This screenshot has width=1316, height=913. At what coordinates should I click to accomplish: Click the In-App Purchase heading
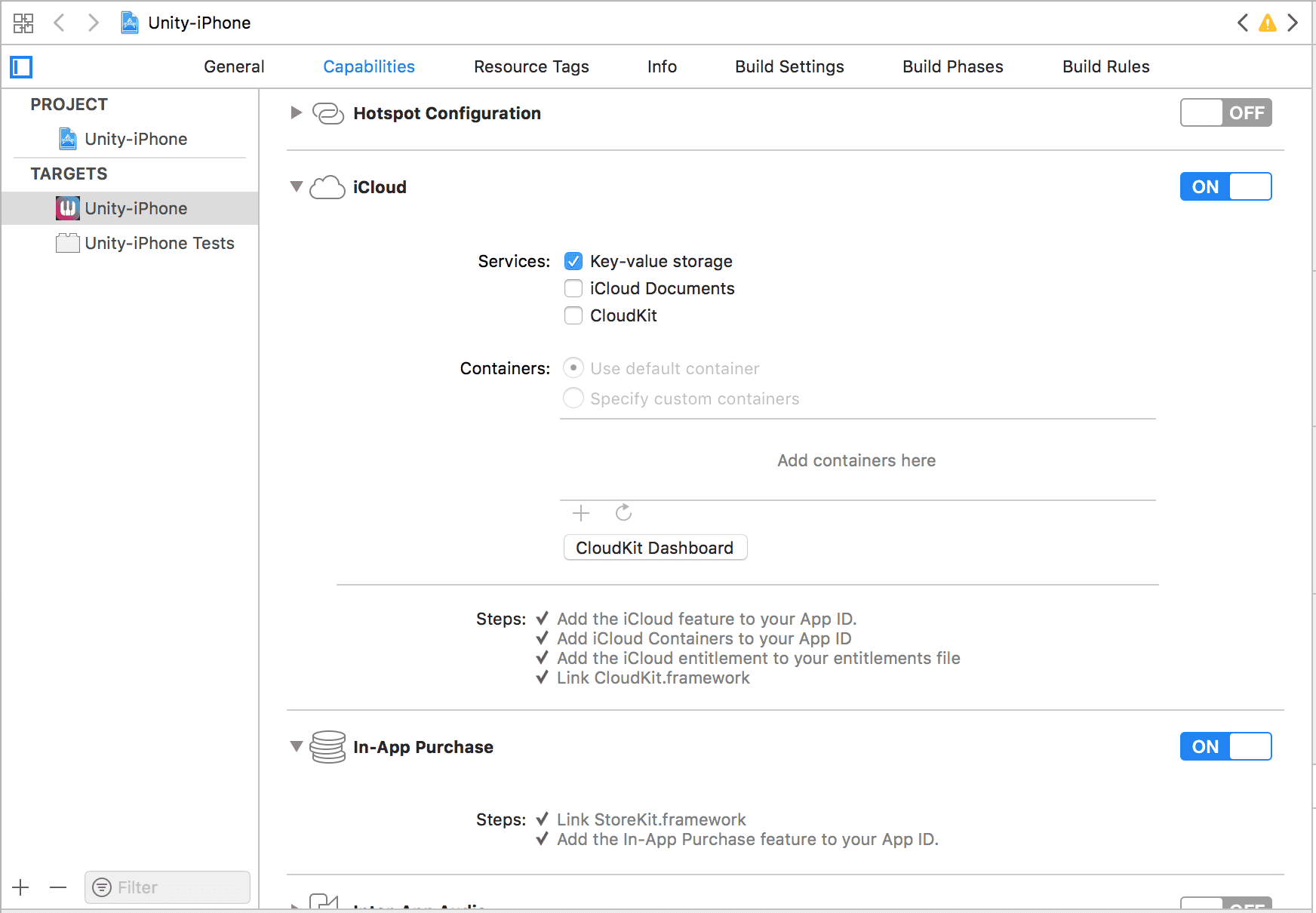423,747
